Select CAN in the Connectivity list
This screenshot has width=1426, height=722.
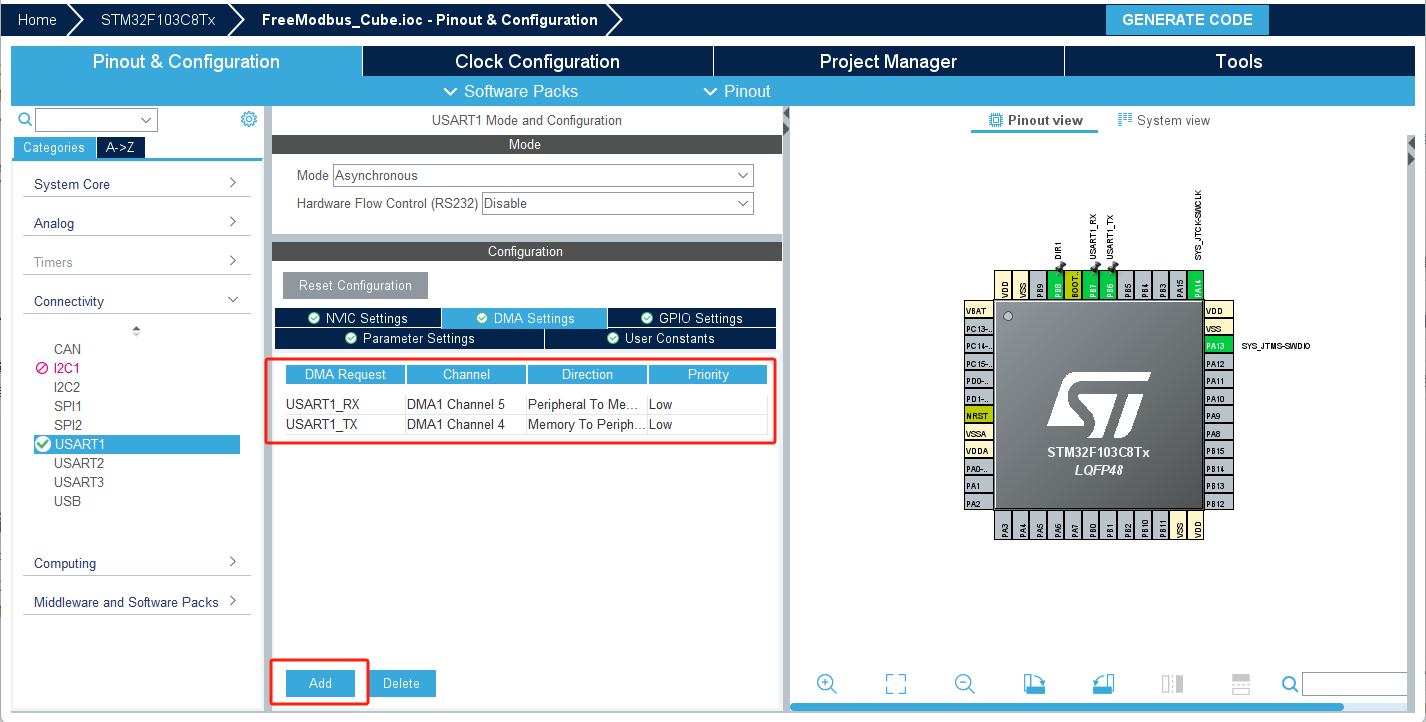[x=67, y=349]
